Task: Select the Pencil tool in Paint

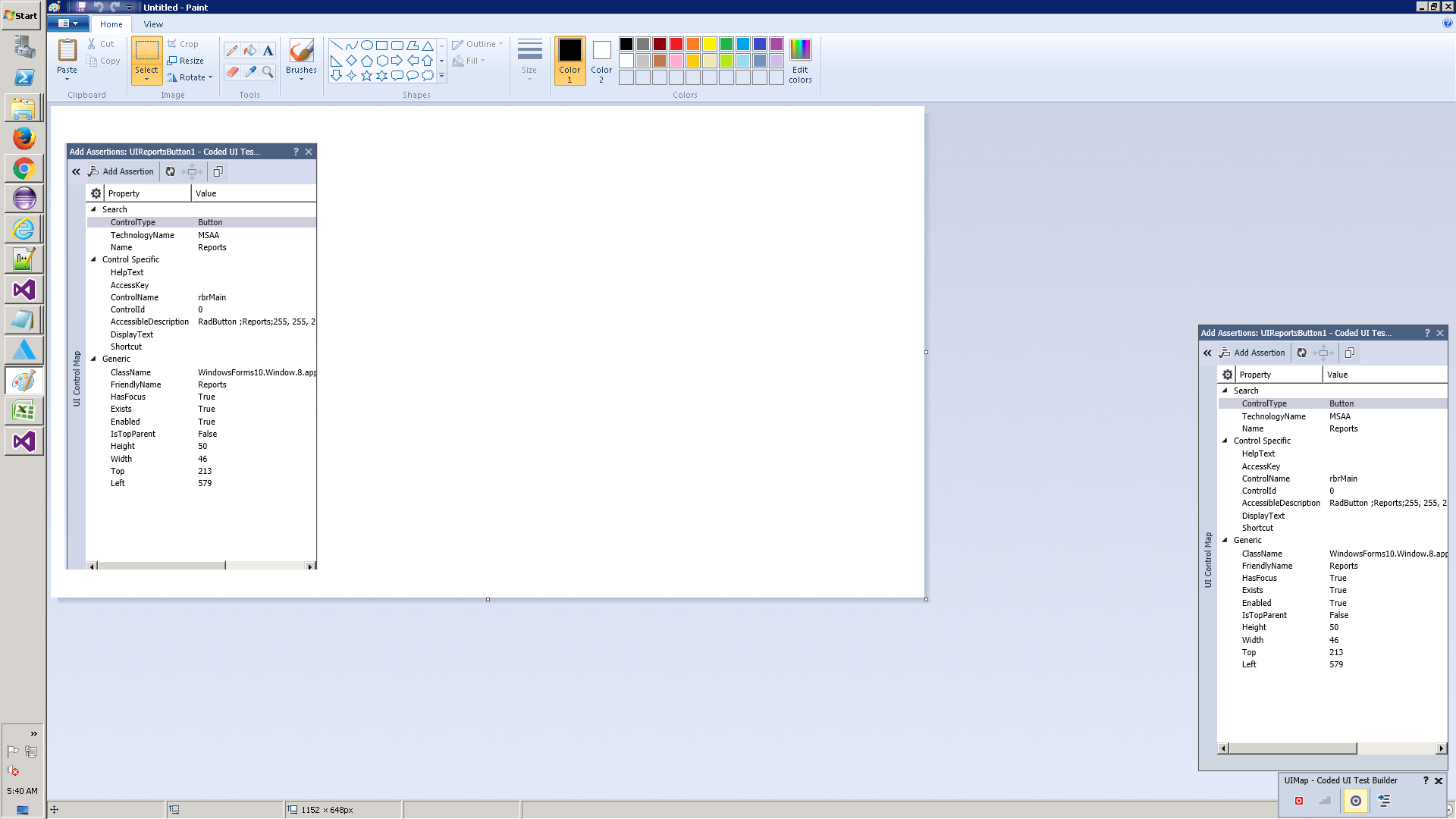Action: click(232, 51)
